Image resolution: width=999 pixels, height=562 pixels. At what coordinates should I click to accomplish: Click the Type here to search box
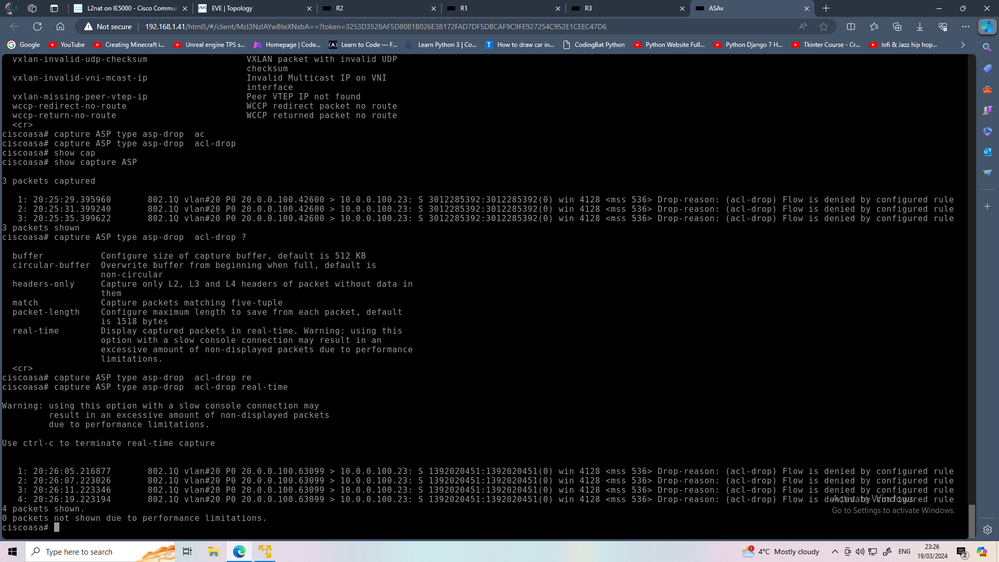point(102,551)
